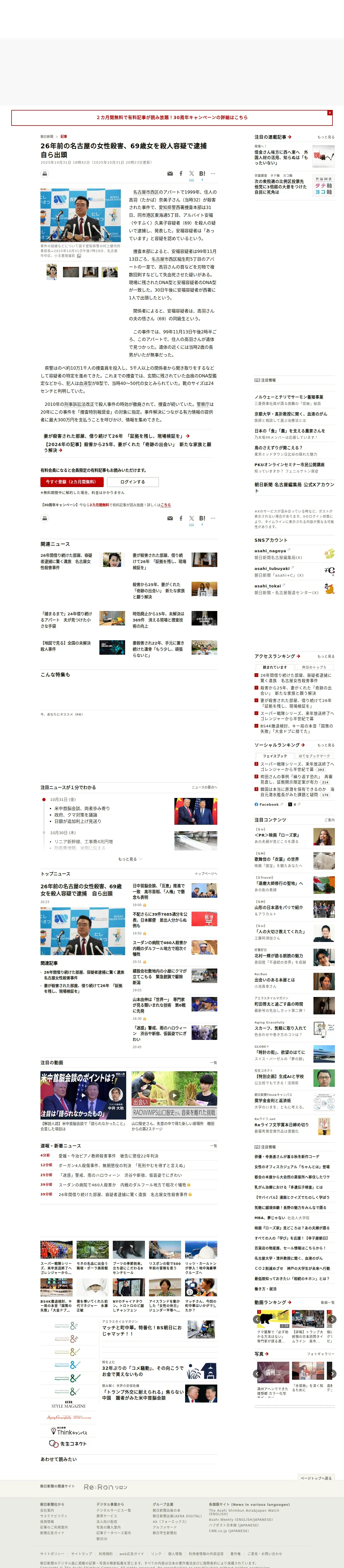The width and height of the screenshot is (344, 1568).
Task: Advance 写真 carousel with right arrow
Action: click(x=332, y=1373)
